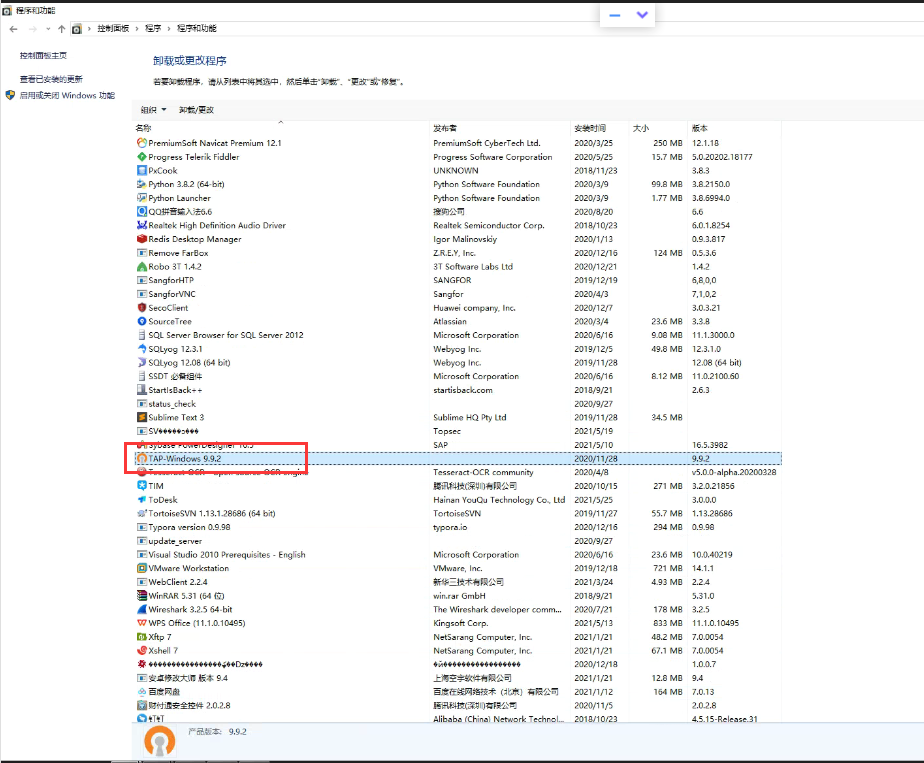Sort by the 名称 column header
Image resolution: width=924 pixels, height=763 pixels.
282,128
